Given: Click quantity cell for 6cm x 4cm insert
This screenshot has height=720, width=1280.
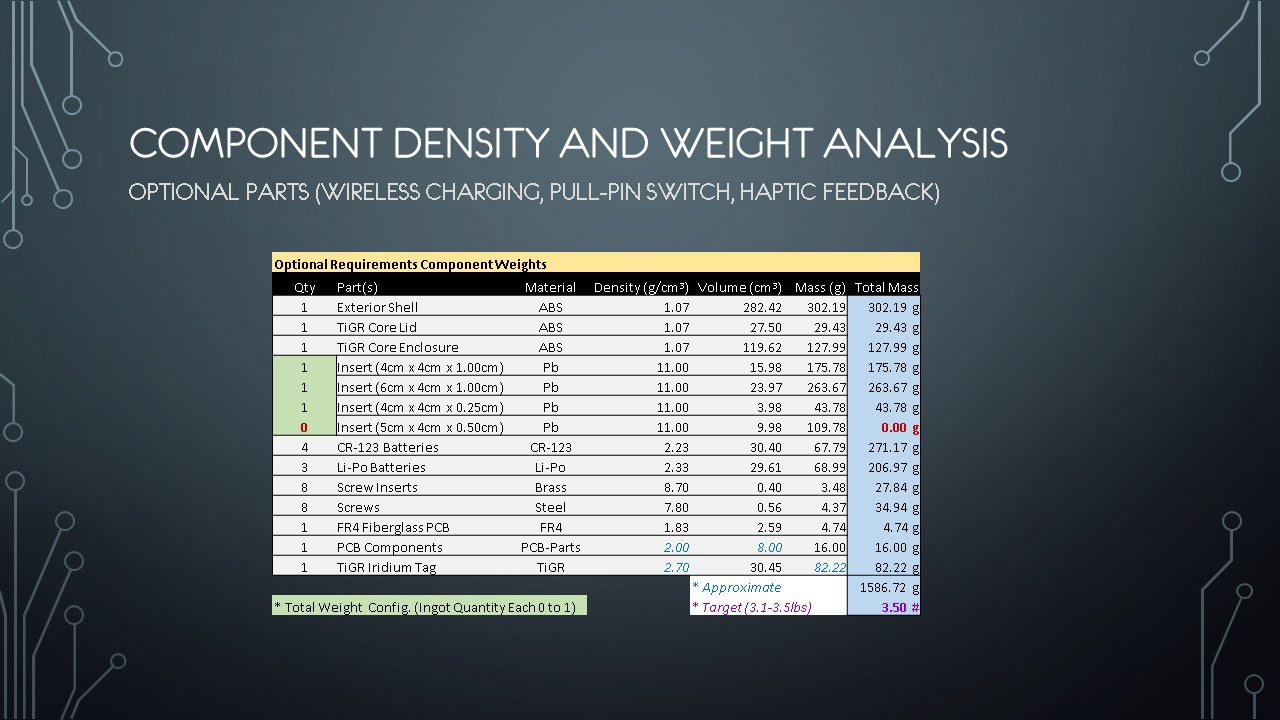Looking at the screenshot, I should pyautogui.click(x=304, y=387).
